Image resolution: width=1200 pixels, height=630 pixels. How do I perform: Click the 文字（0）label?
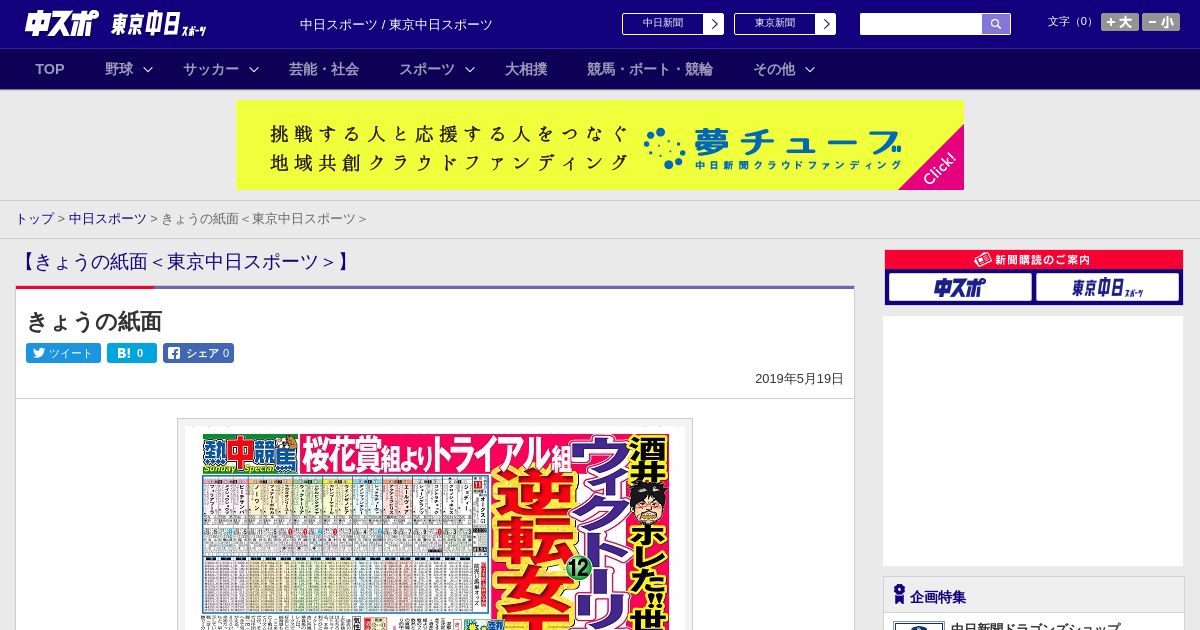tap(1072, 21)
